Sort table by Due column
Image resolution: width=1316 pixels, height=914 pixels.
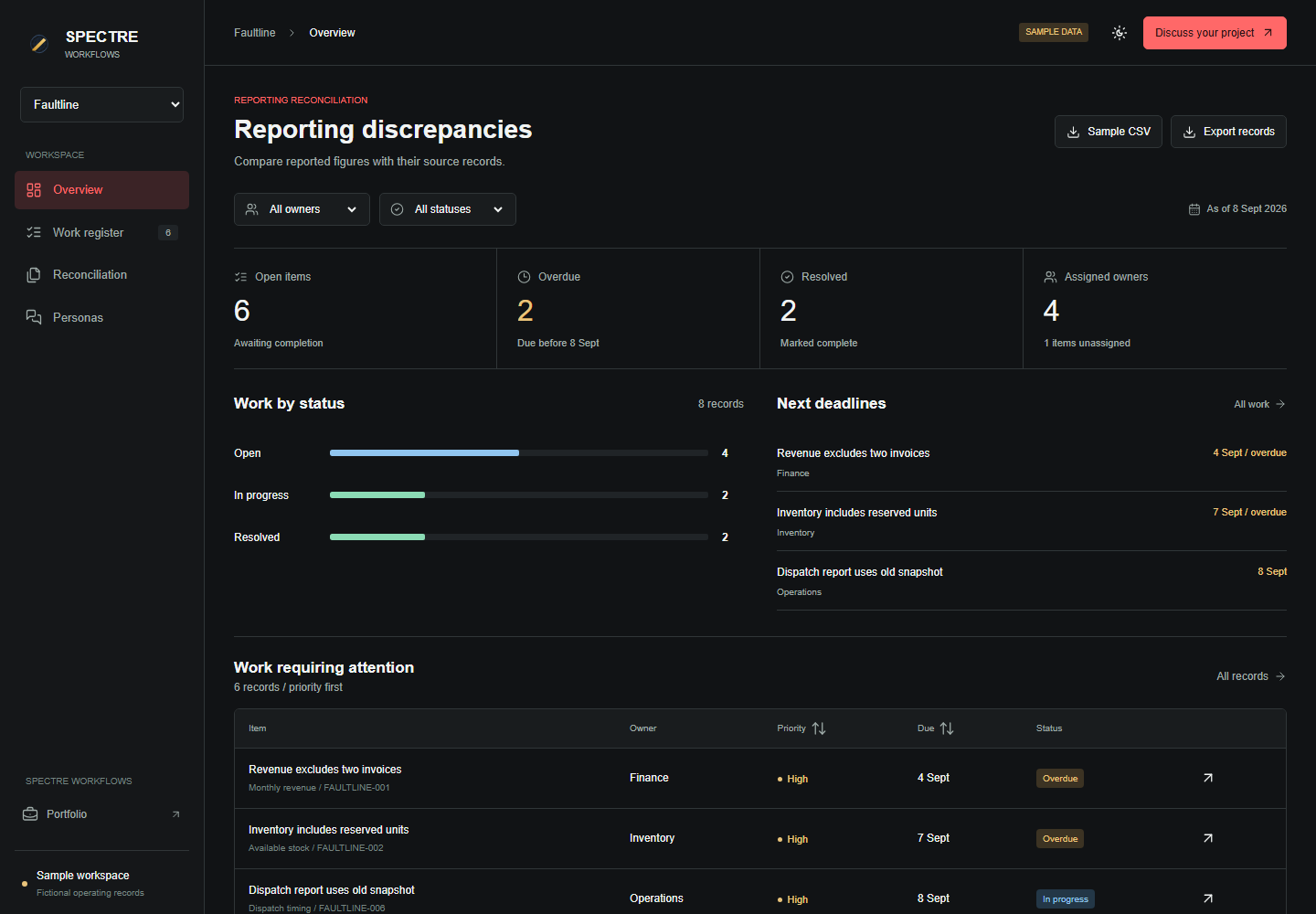point(935,728)
